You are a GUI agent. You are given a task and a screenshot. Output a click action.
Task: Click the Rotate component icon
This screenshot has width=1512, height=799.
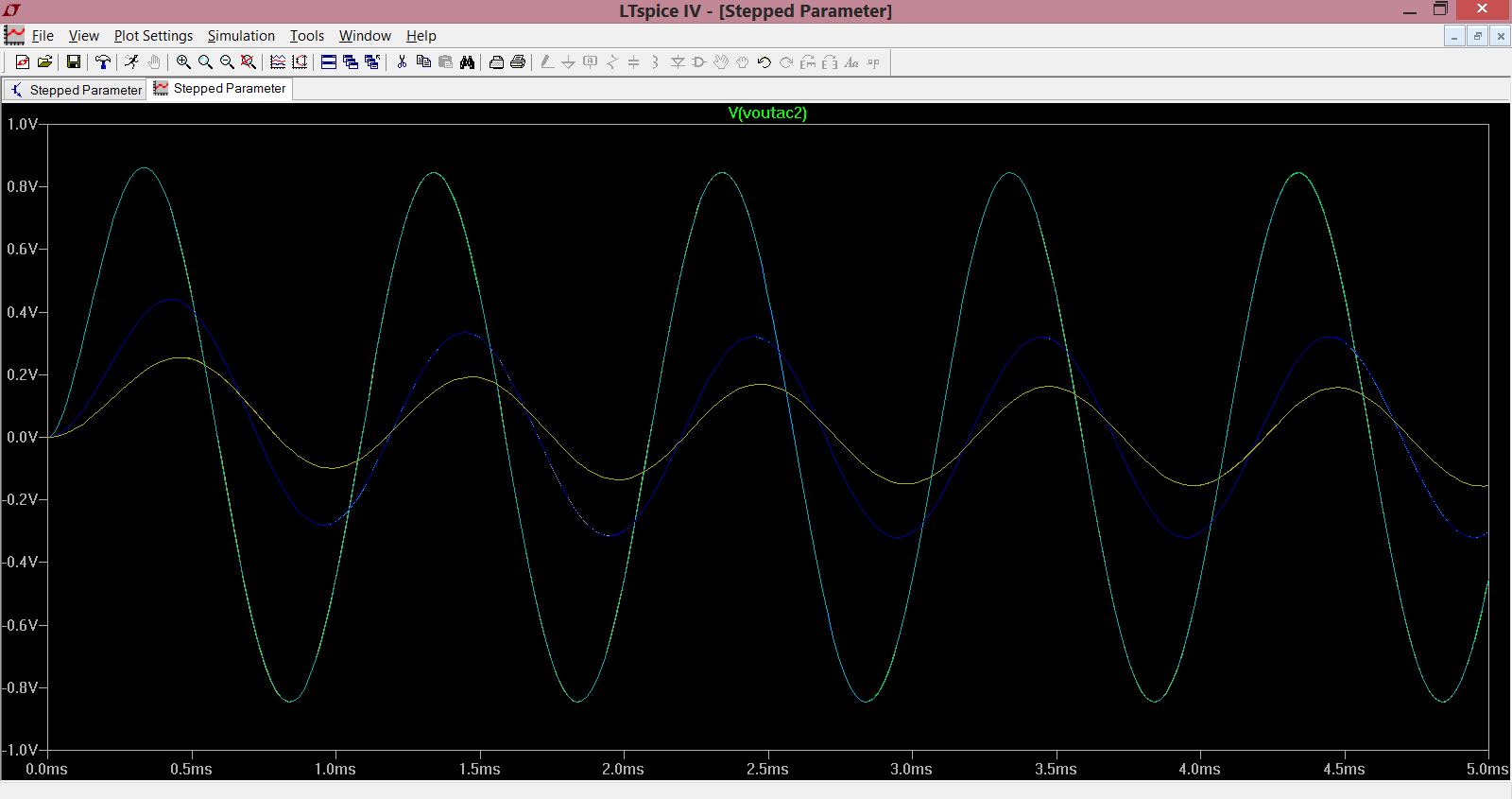[x=808, y=62]
